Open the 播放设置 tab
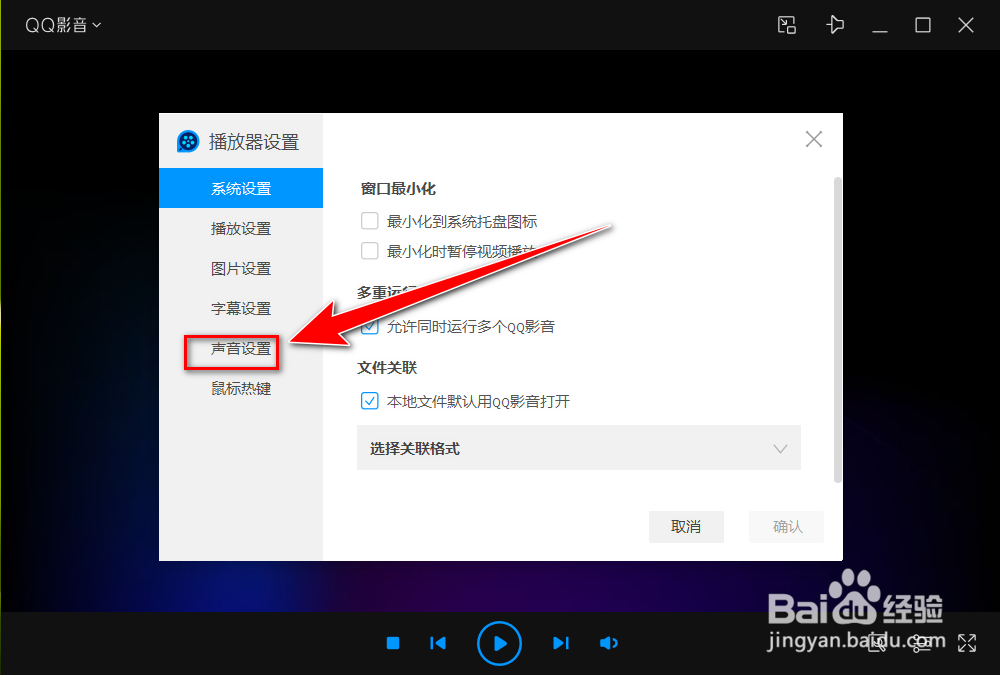This screenshot has width=1000, height=675. click(x=241, y=228)
